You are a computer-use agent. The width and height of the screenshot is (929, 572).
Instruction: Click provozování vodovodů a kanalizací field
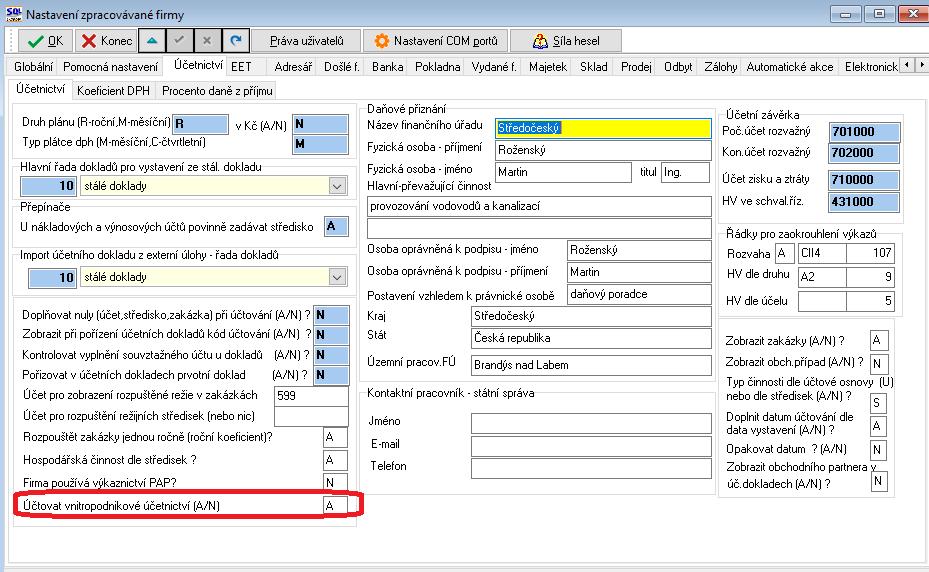pos(539,206)
